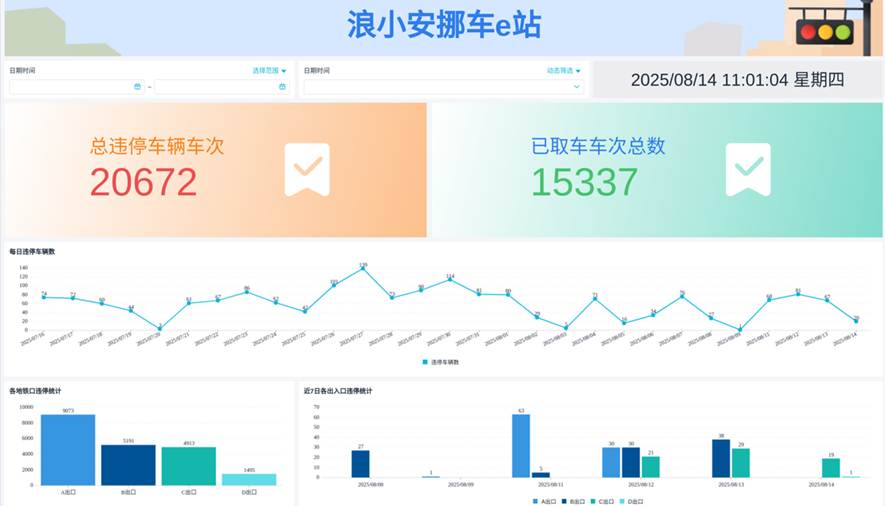885x506 pixels.
Task: Click the D出口 bar showing 1495
Action: [x=249, y=479]
